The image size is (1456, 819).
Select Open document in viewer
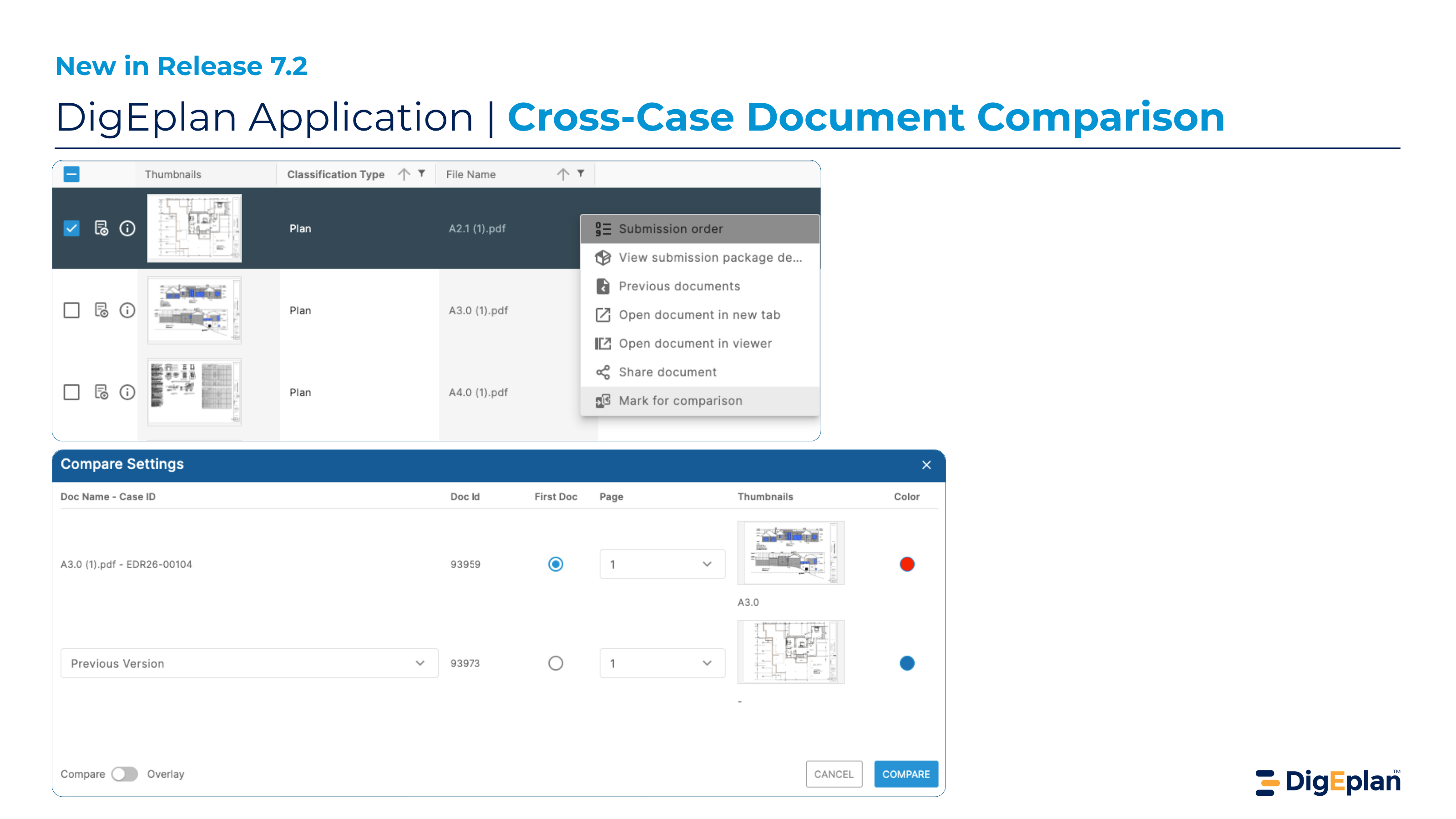point(700,344)
